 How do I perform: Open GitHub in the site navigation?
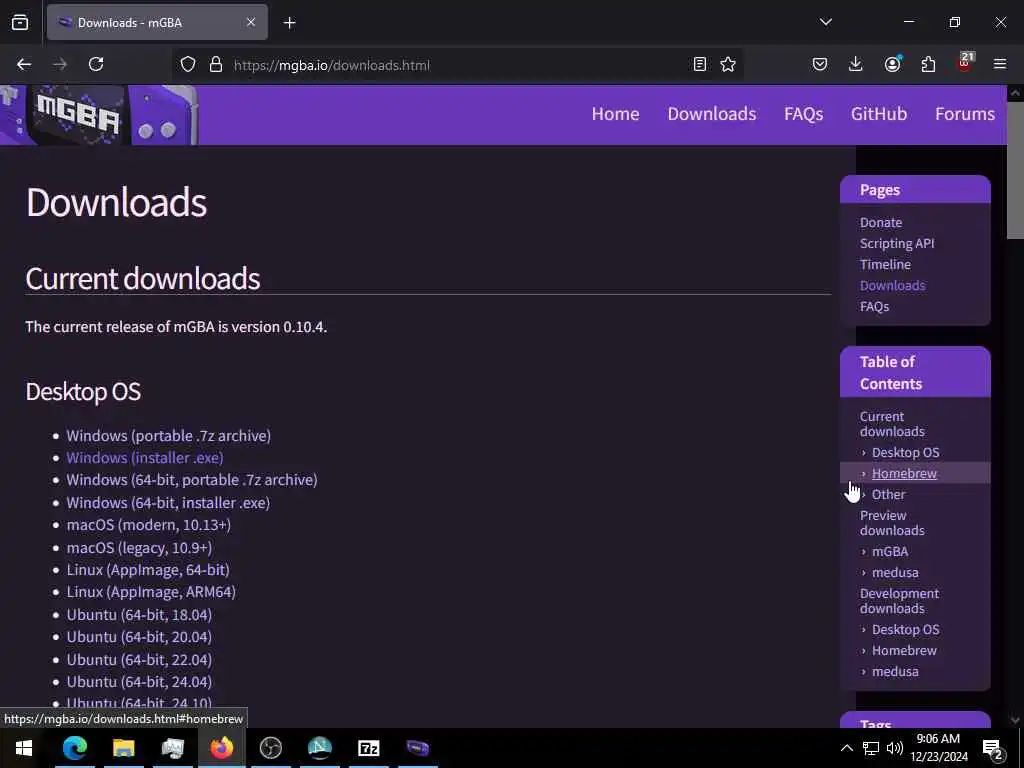[878, 114]
